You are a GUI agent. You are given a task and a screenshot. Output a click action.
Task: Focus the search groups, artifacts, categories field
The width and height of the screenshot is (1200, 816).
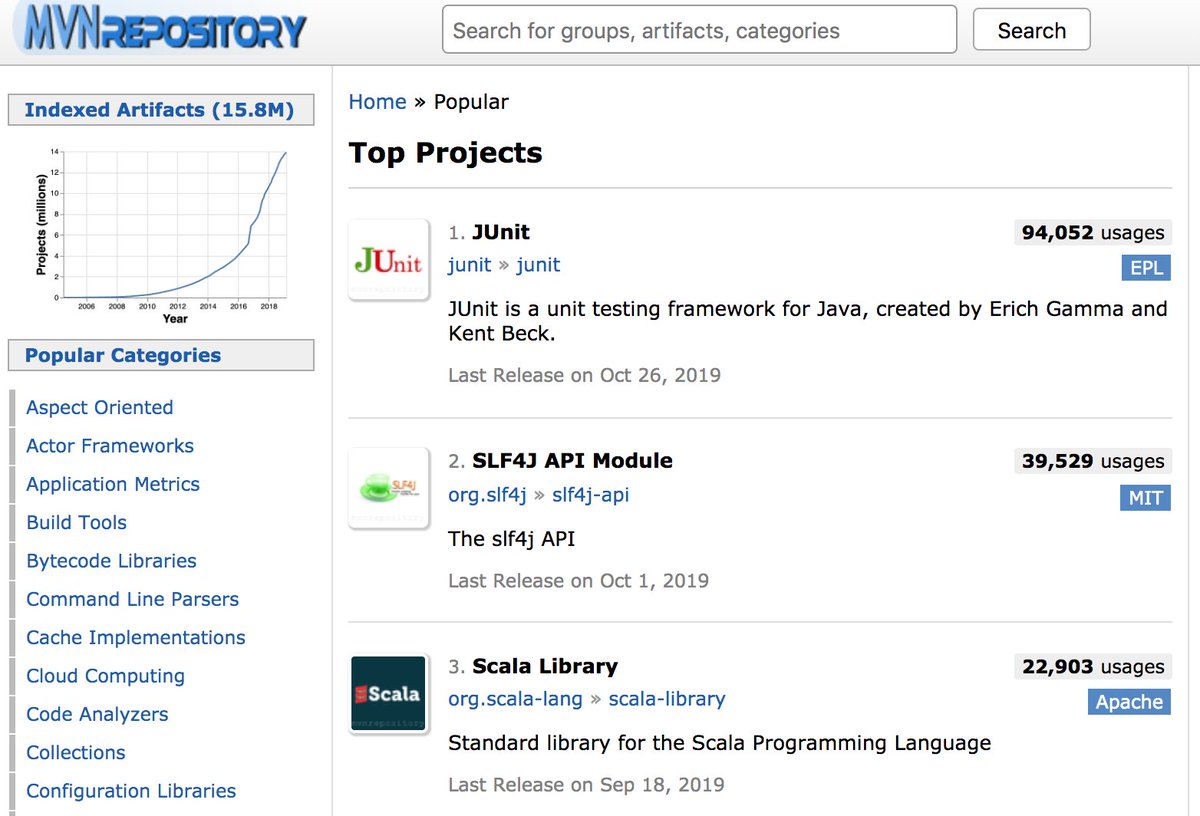[699, 30]
